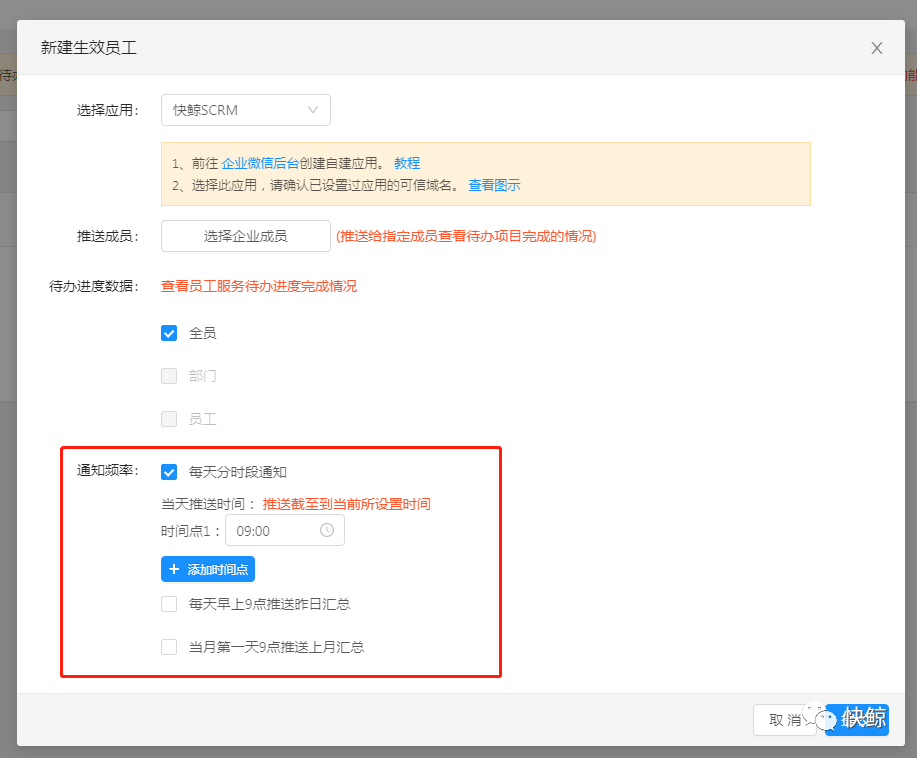
Task: Open the 企业微信后台 link
Action: click(260, 163)
